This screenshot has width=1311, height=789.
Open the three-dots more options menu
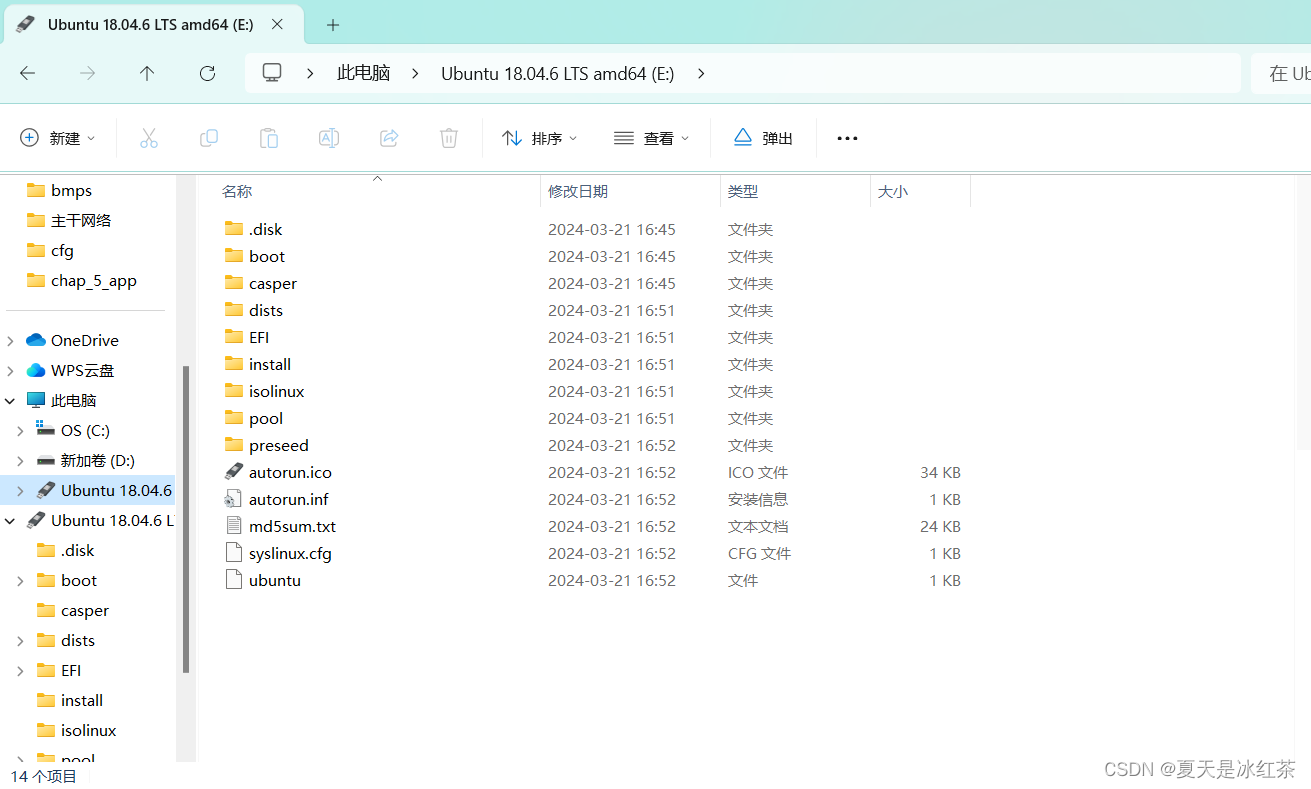pos(847,138)
